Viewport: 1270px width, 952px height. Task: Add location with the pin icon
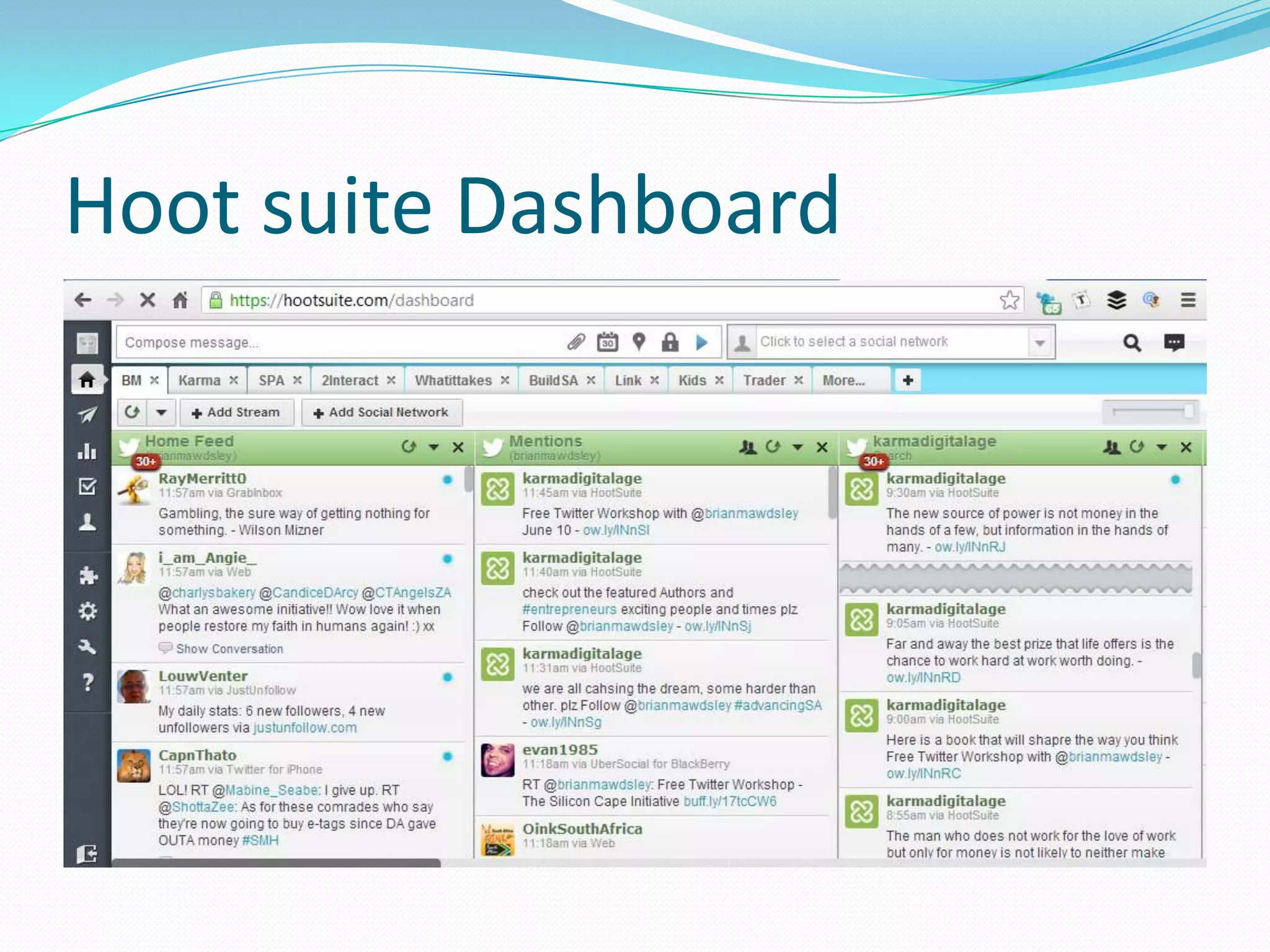(x=639, y=342)
